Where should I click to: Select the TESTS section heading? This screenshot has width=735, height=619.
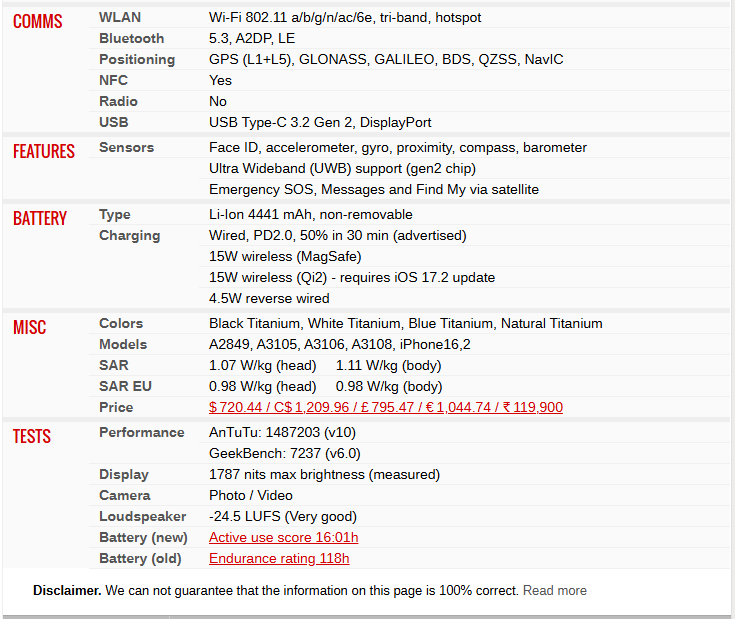(31, 436)
